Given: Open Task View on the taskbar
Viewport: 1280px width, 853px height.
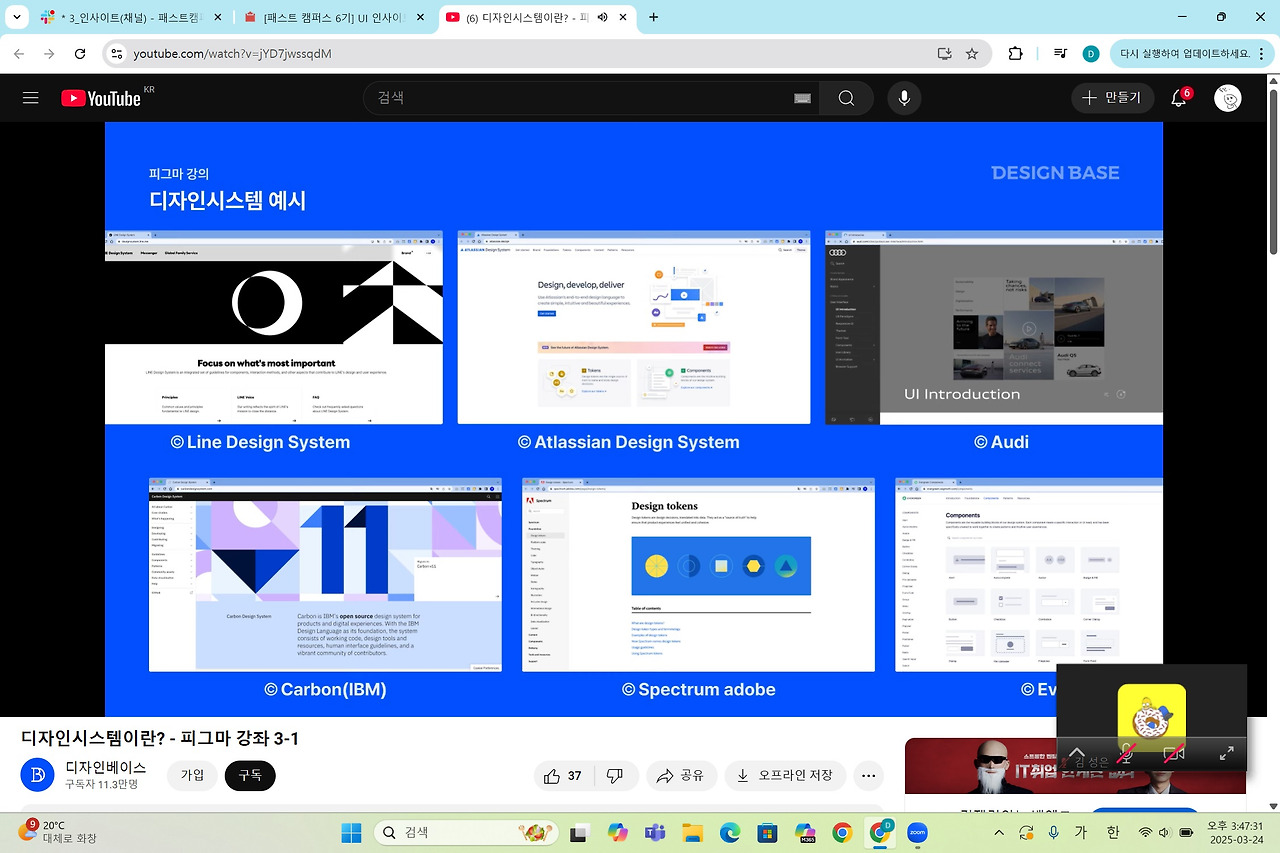Looking at the screenshot, I should (x=579, y=832).
